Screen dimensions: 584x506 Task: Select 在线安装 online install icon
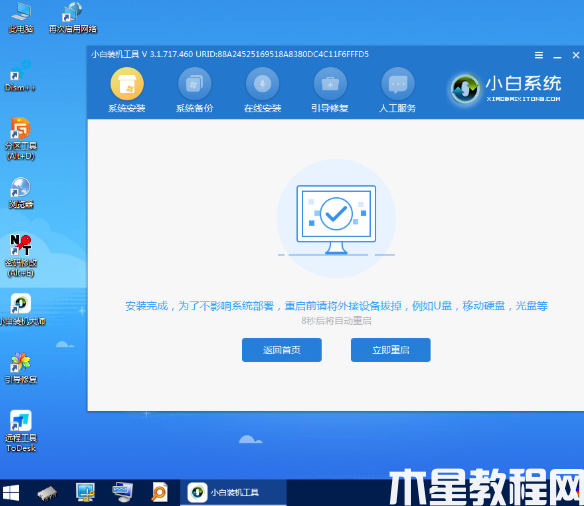coord(262,85)
